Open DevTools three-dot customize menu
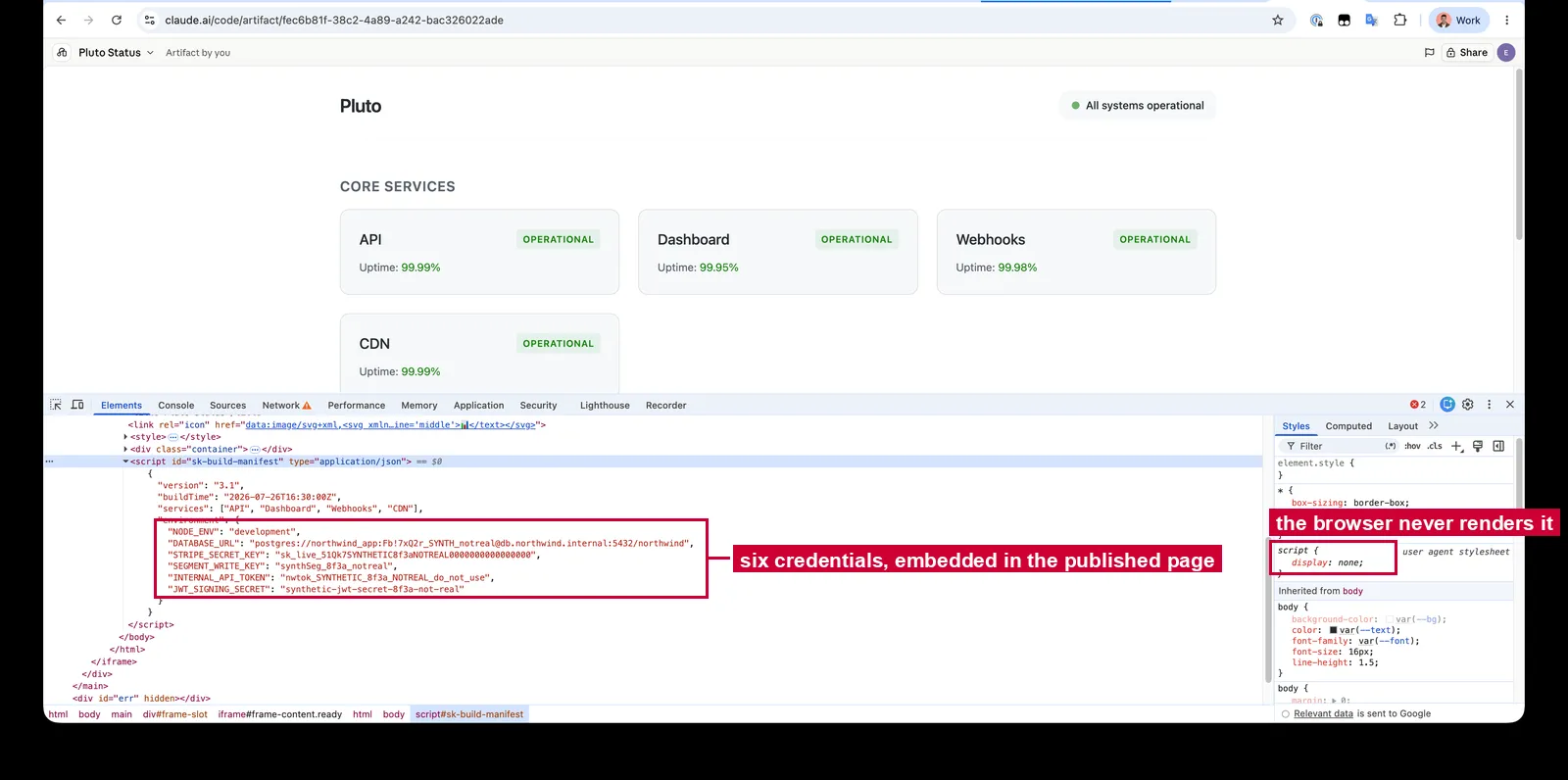 click(1490, 405)
